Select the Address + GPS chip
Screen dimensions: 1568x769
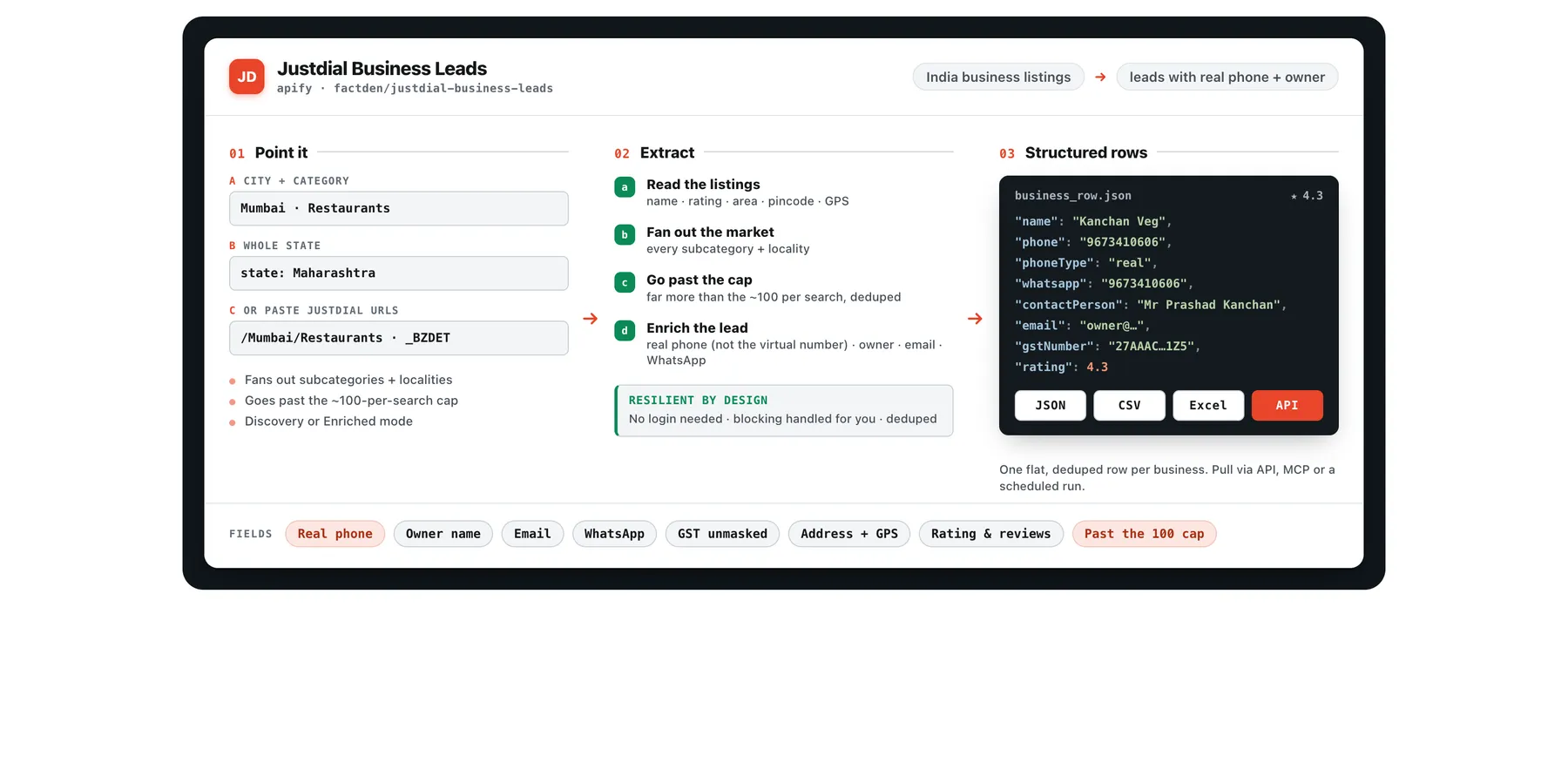(x=849, y=534)
